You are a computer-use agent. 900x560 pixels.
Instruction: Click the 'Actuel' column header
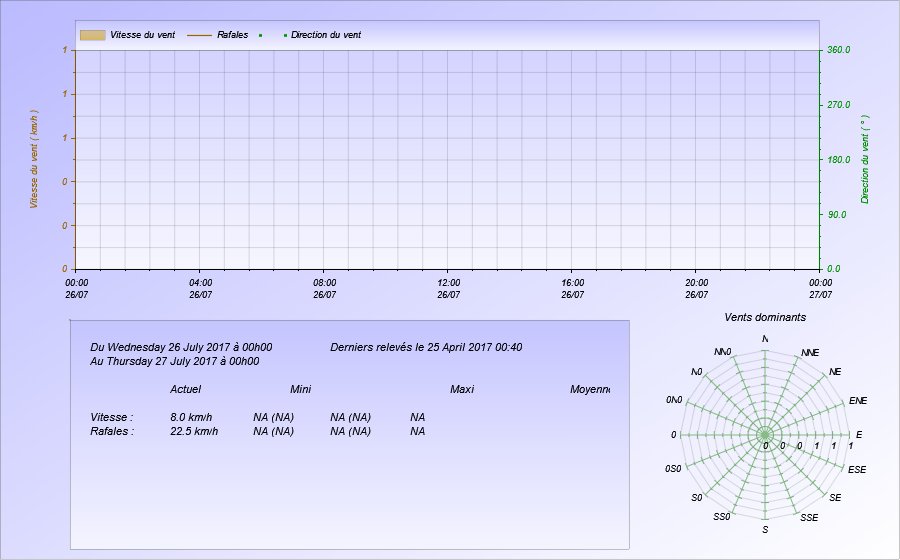click(x=185, y=390)
